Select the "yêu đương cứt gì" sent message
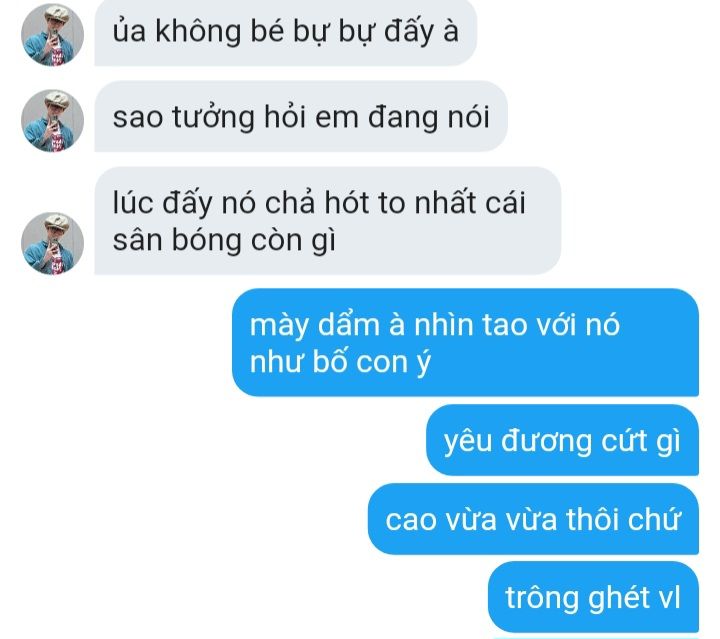The height and width of the screenshot is (639, 720). 562,440
